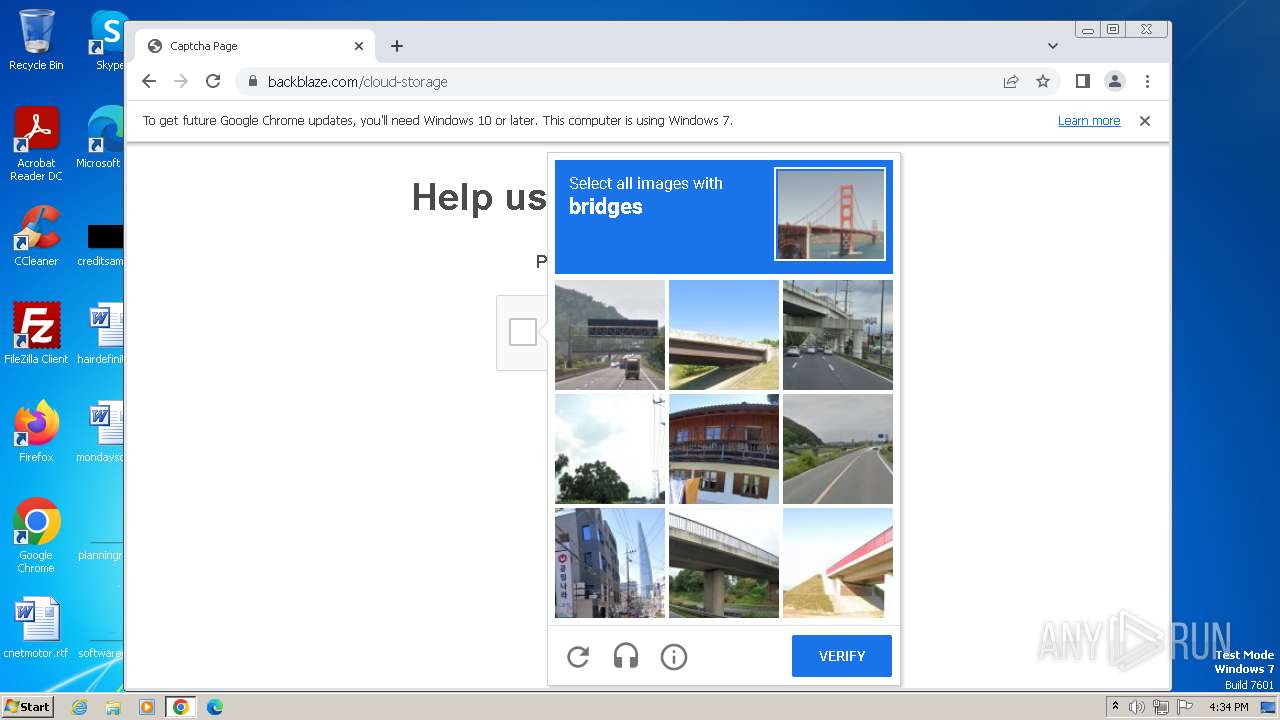Open the Learn more link

coord(1089,120)
